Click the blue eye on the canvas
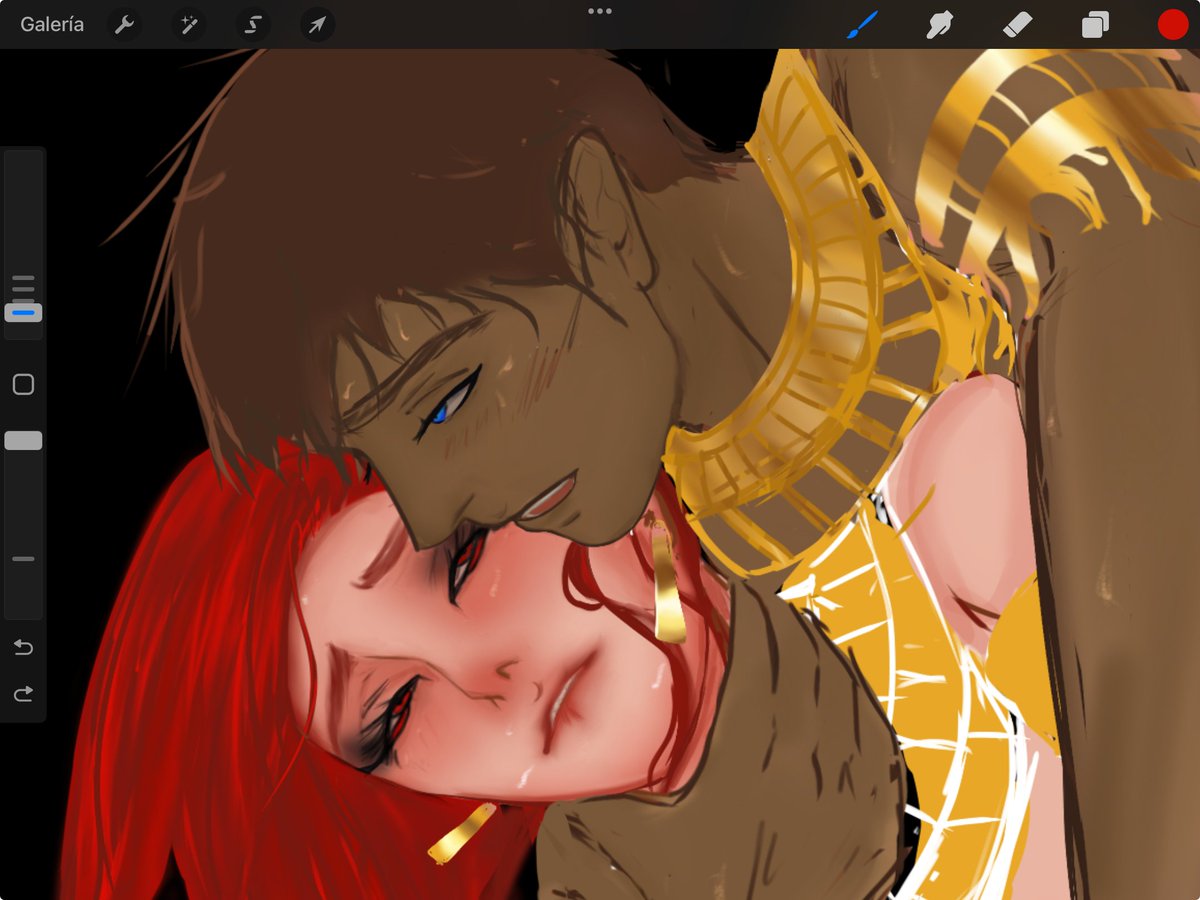Viewport: 1200px width, 900px height. (447, 404)
